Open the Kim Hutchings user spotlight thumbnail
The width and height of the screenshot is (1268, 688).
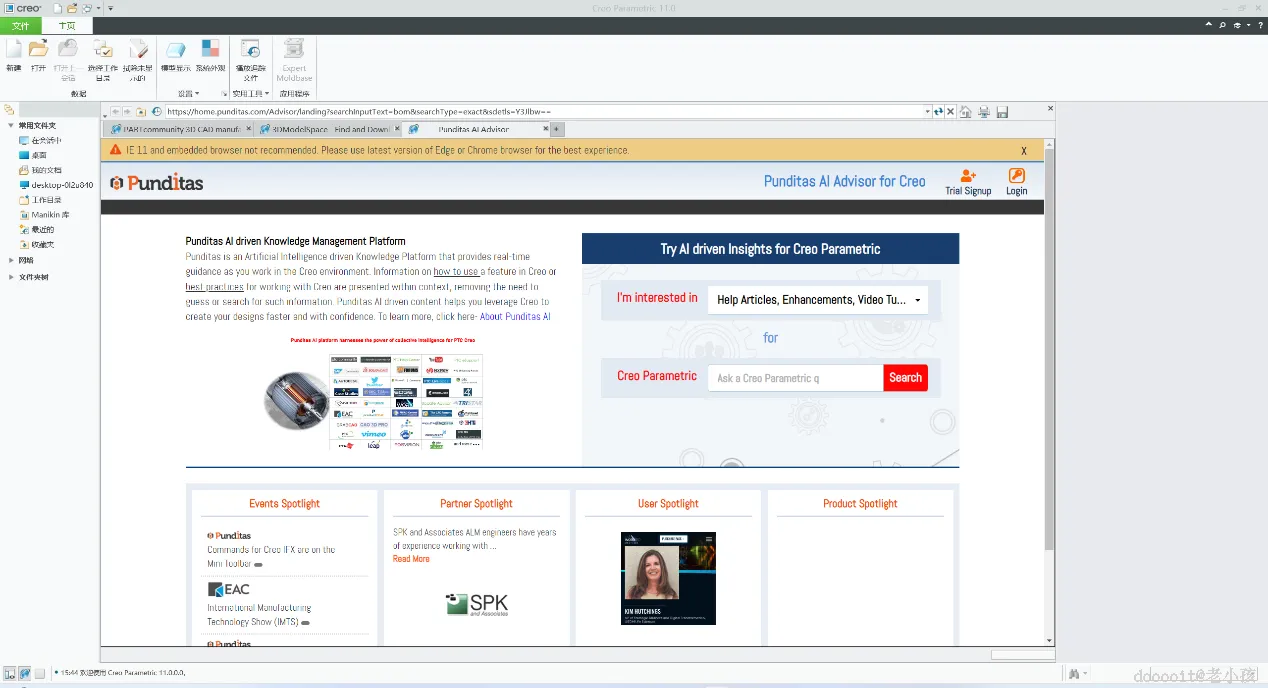668,578
